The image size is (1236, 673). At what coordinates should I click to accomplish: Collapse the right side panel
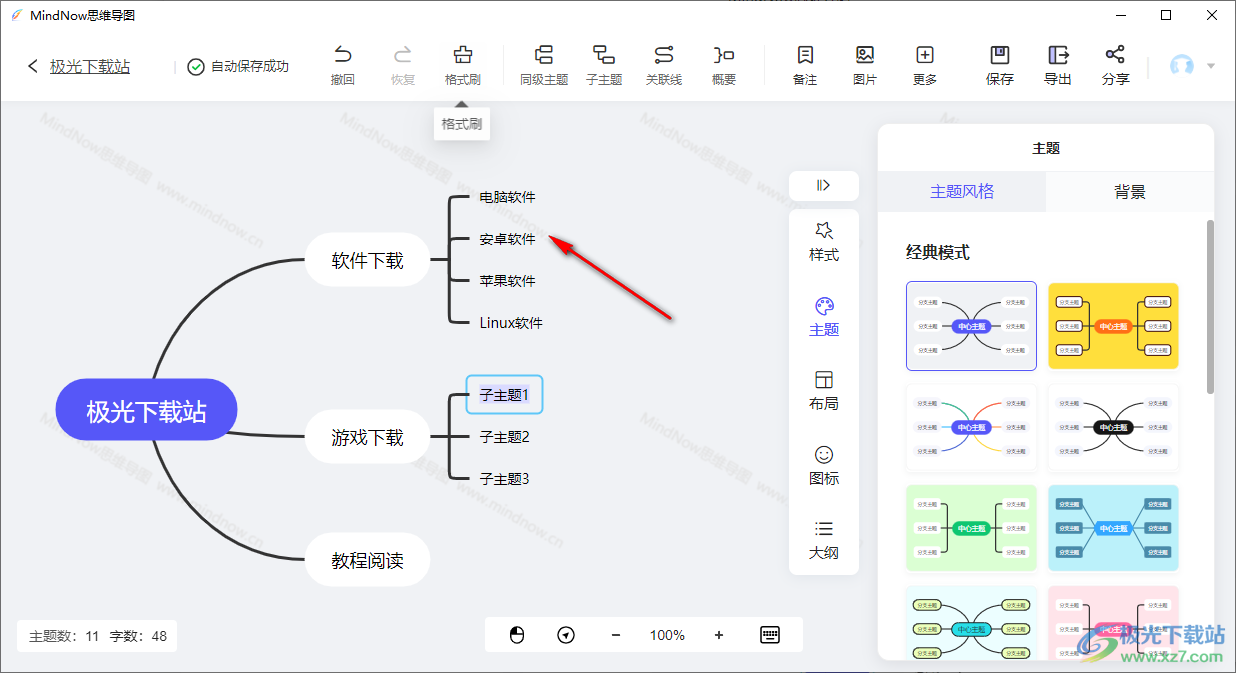point(824,185)
